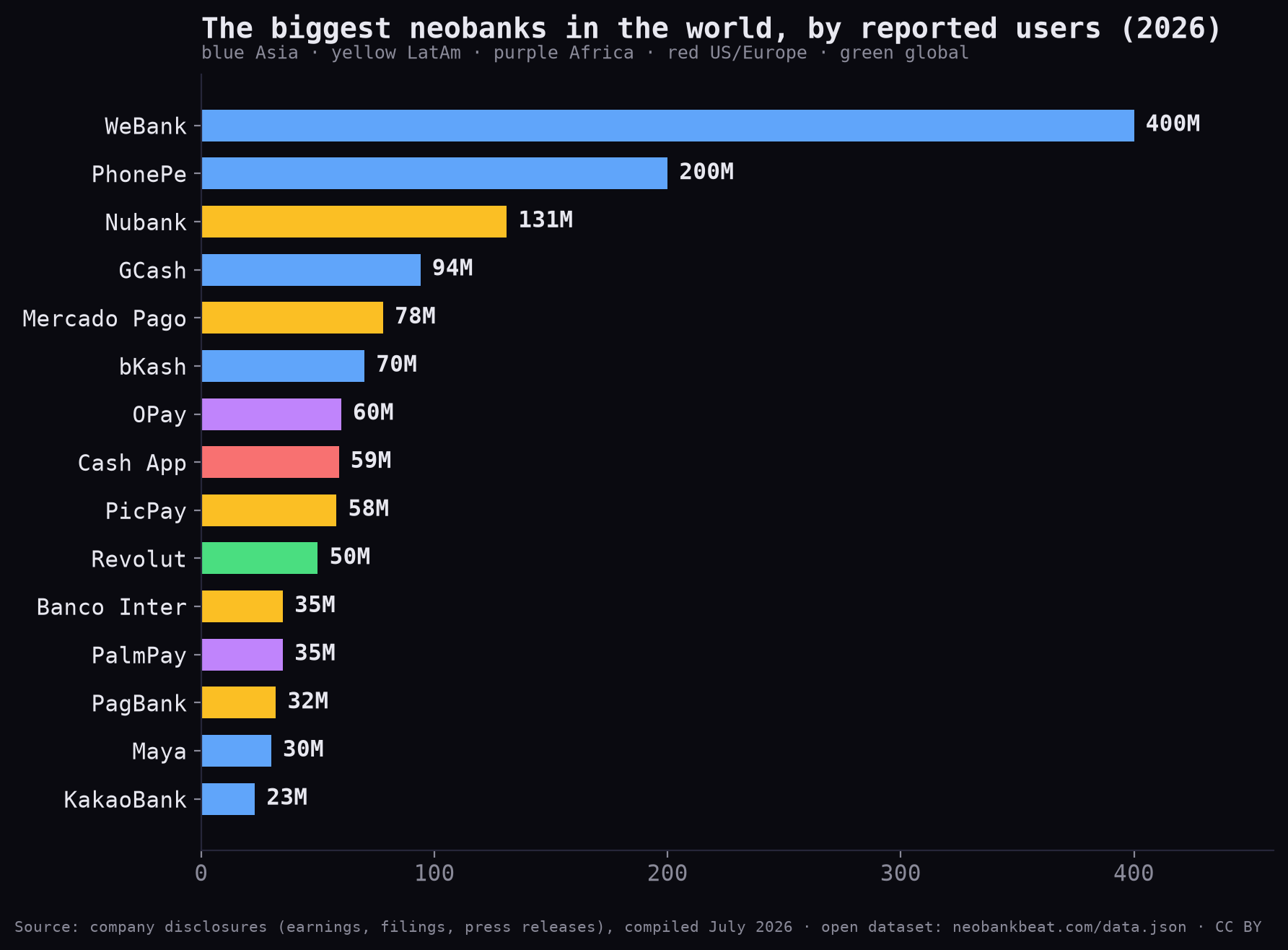Click the '70M' value label

pyautogui.click(x=396, y=364)
